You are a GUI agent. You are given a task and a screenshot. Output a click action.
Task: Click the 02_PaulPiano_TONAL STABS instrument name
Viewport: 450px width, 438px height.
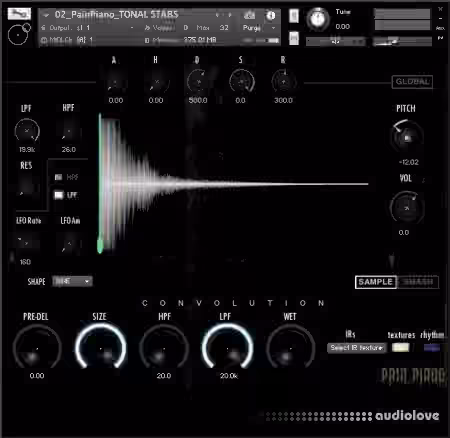coord(116,15)
